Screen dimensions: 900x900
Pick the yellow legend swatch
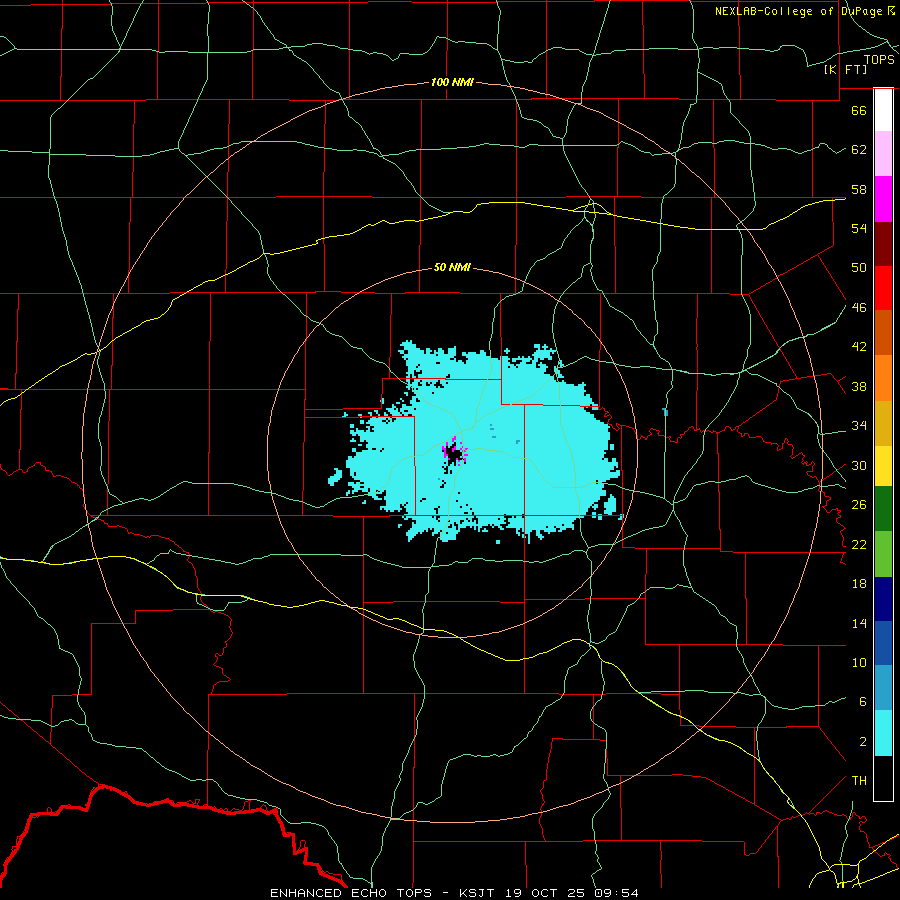coord(883,465)
